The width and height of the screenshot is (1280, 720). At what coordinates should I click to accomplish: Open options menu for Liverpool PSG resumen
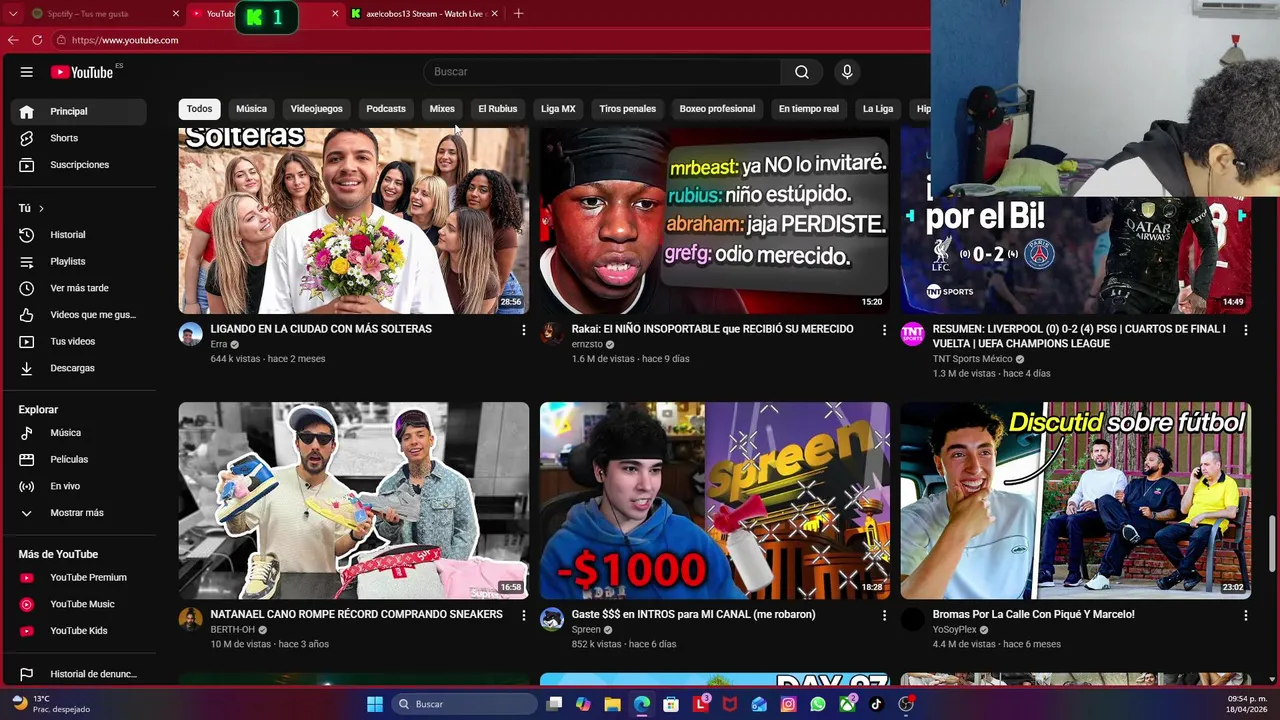coord(1245,330)
